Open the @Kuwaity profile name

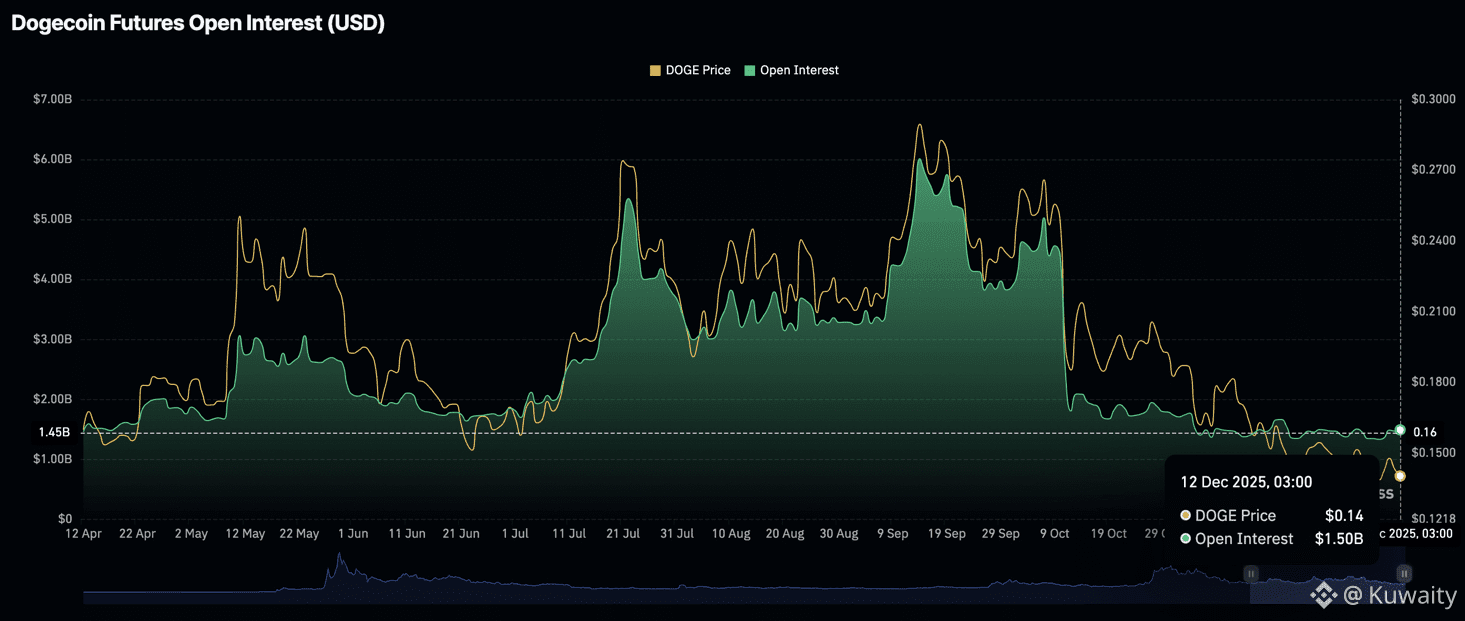pyautogui.click(x=1399, y=596)
